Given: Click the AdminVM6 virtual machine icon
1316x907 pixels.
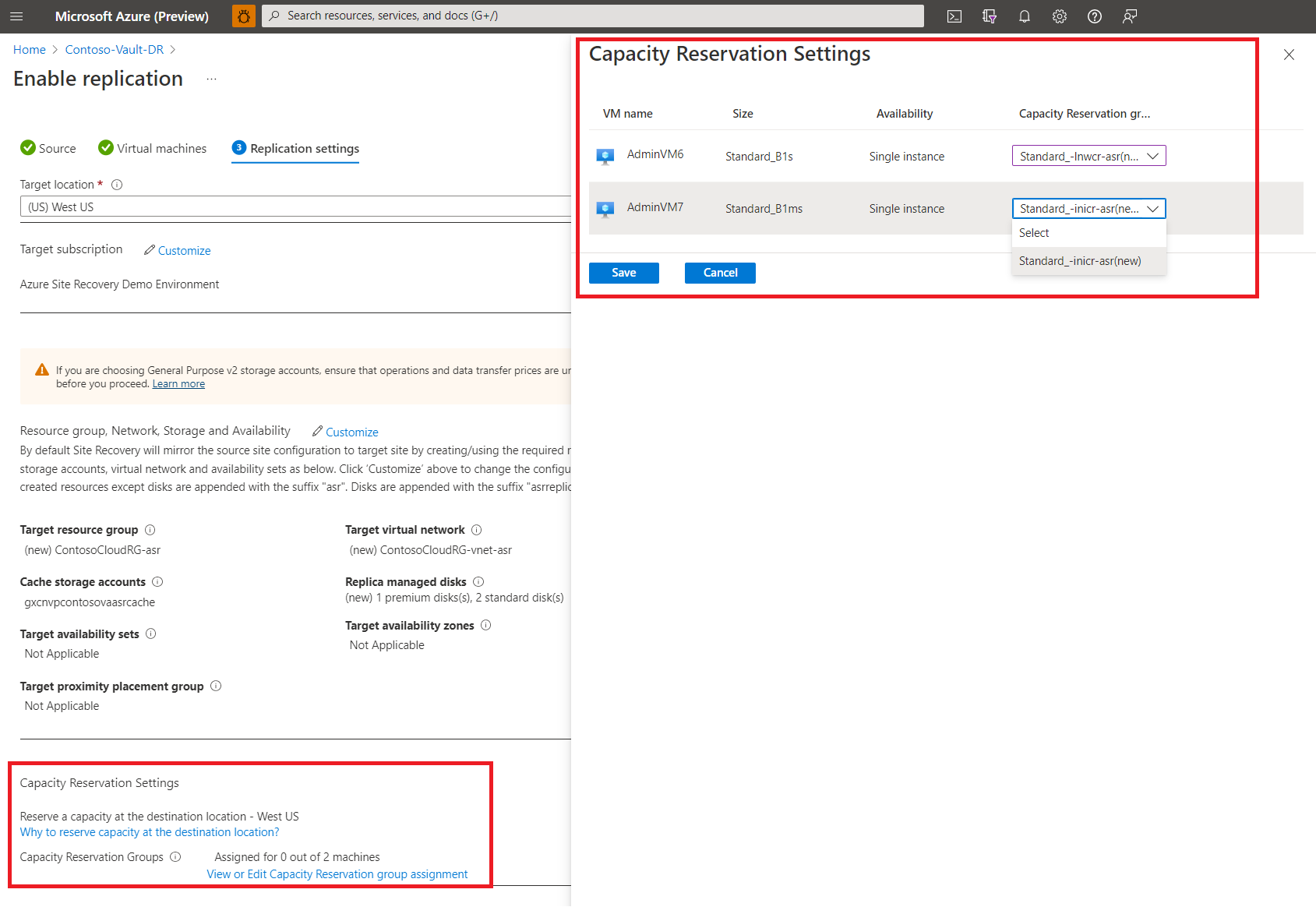Looking at the screenshot, I should [x=605, y=157].
